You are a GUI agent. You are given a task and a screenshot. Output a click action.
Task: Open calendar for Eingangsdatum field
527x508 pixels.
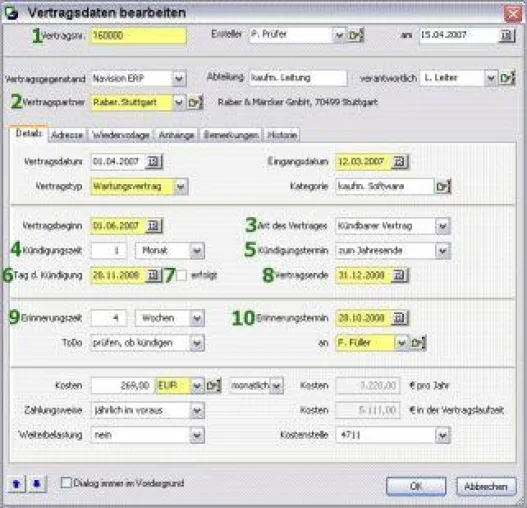(400, 162)
